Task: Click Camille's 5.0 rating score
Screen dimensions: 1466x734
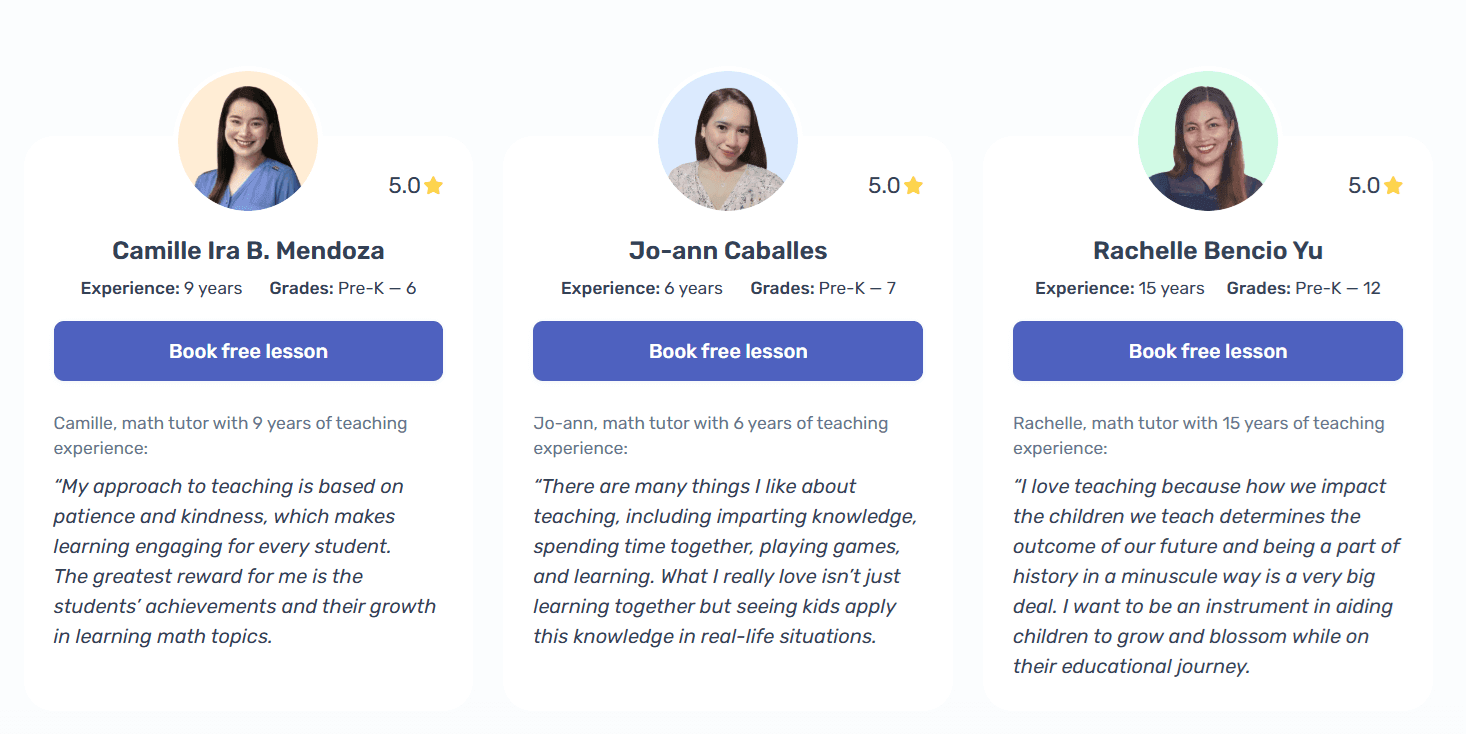Action: coord(404,186)
